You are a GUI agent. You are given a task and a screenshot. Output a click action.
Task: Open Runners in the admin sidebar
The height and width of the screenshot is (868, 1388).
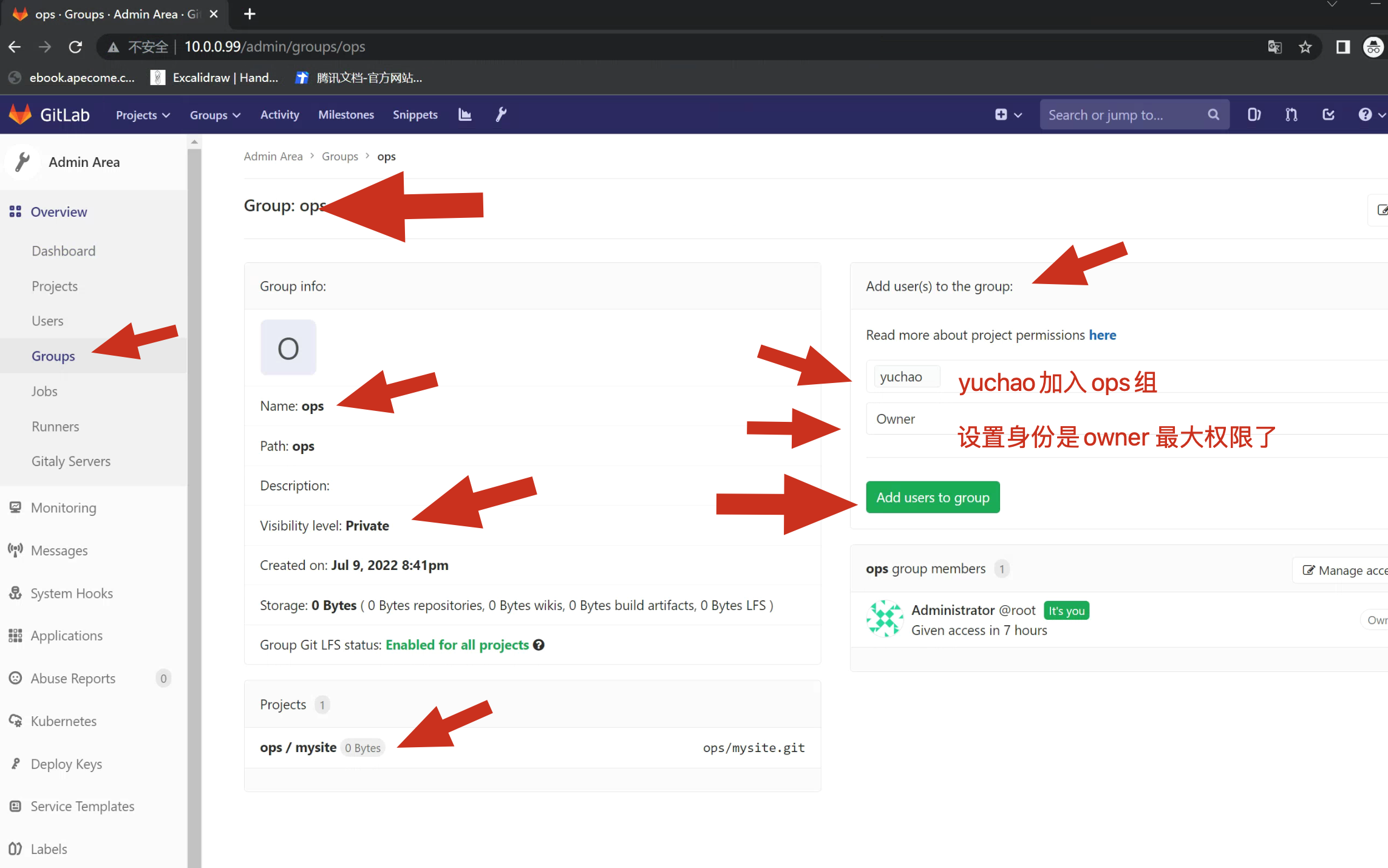pos(55,426)
